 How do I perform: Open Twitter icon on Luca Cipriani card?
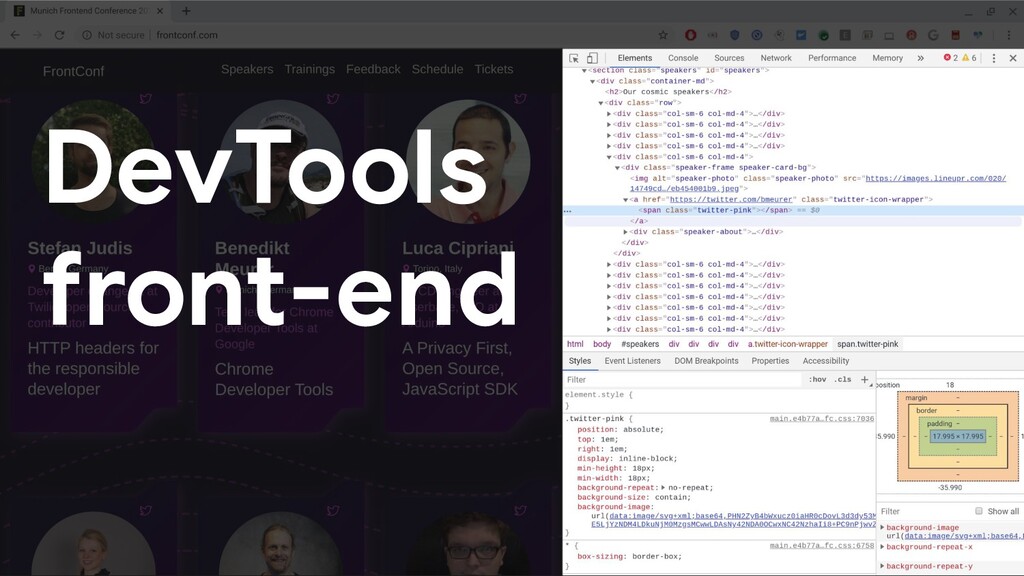[520, 99]
